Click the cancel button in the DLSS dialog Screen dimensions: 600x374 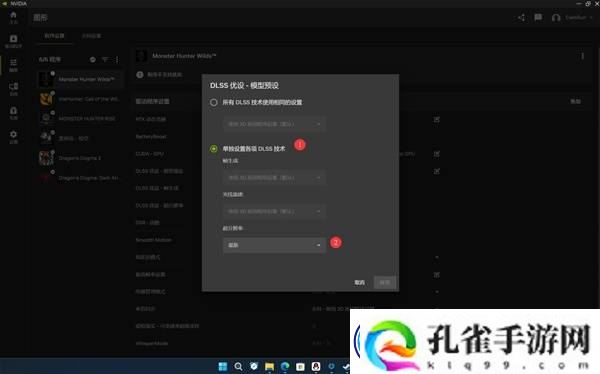(359, 283)
